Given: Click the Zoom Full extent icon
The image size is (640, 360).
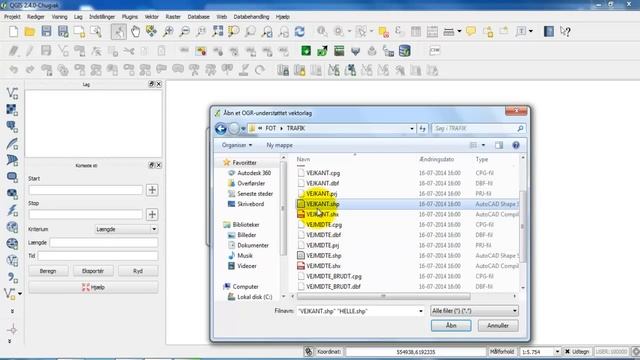Looking at the screenshot, I should [x=218, y=31].
